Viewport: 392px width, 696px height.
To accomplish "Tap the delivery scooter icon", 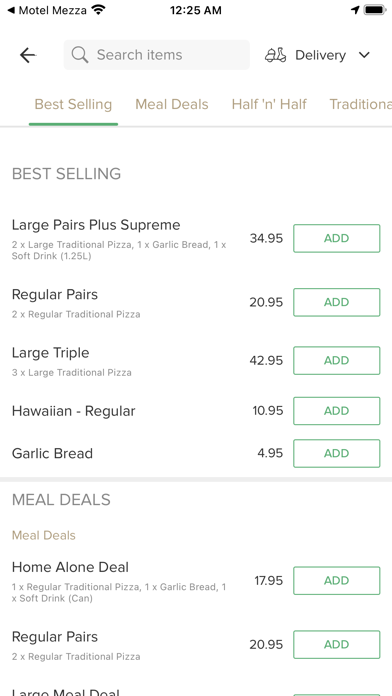I will pos(276,55).
